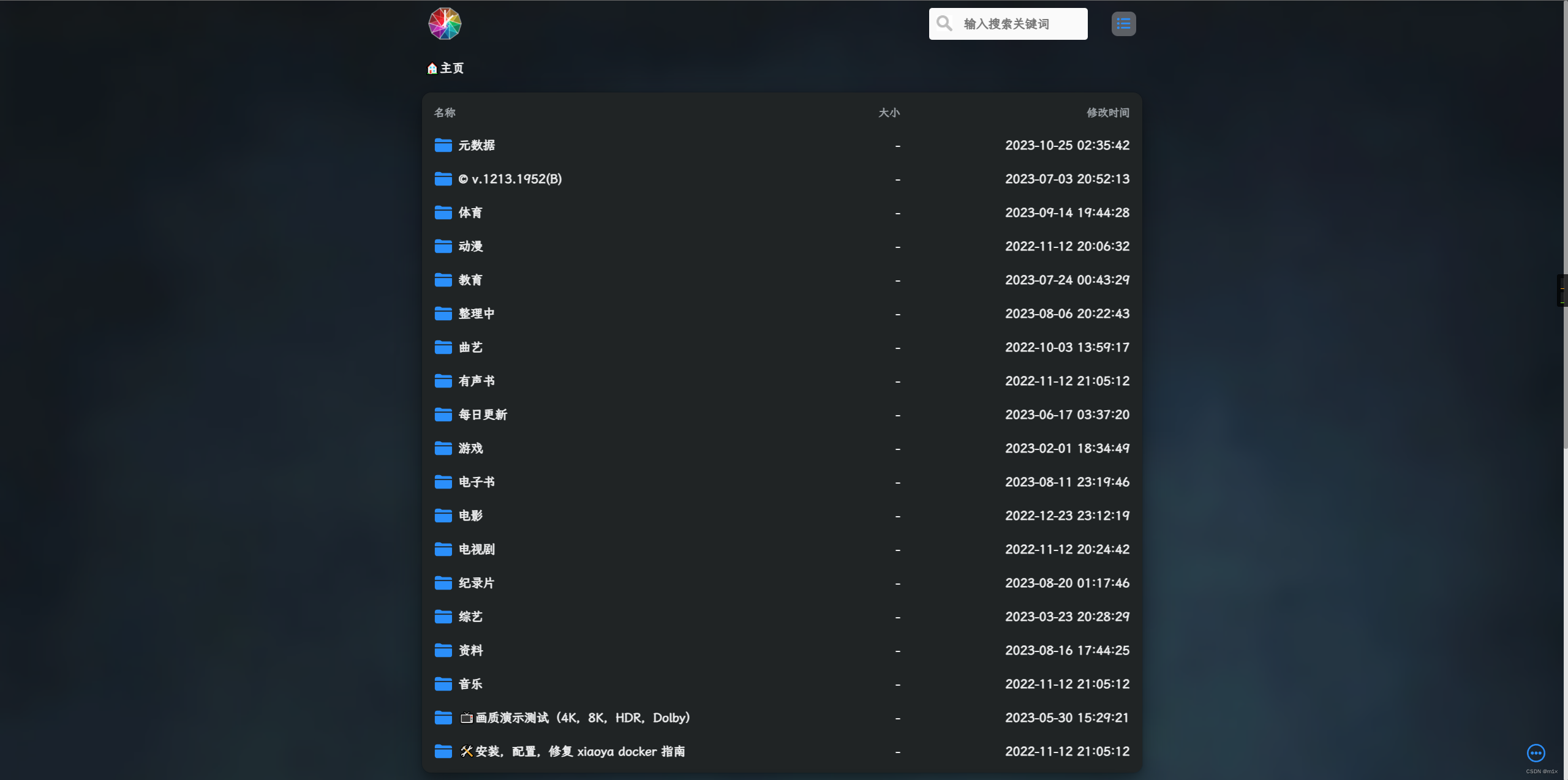Sort by 大小 column header

coord(889,113)
